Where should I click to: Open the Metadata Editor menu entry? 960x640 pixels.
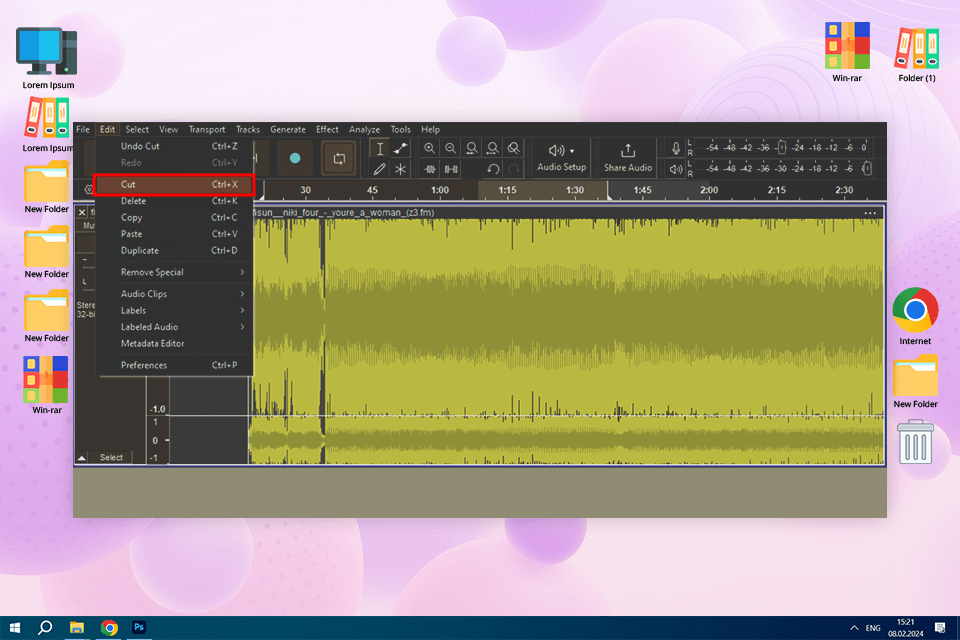tap(153, 343)
